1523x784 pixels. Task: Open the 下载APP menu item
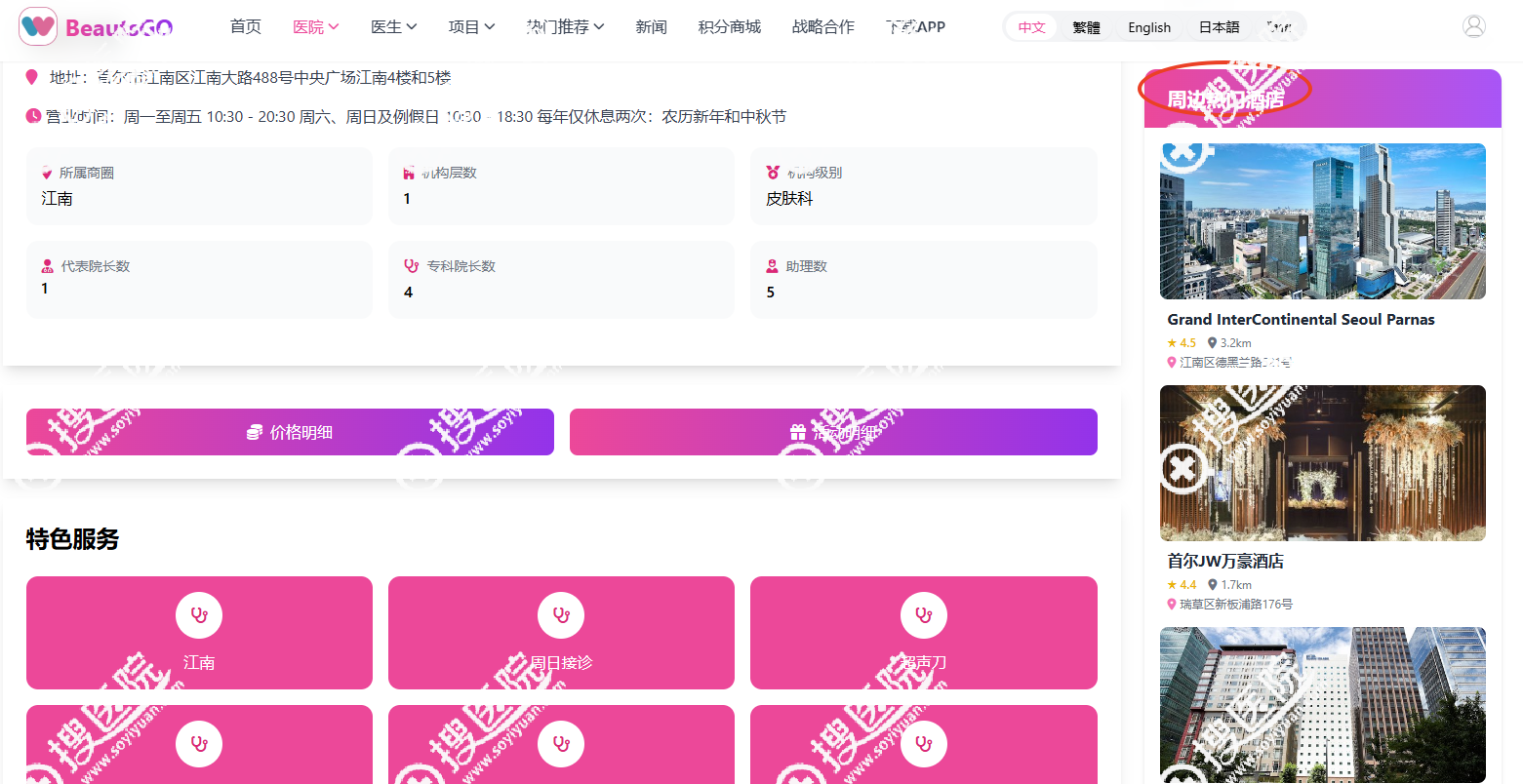916,27
